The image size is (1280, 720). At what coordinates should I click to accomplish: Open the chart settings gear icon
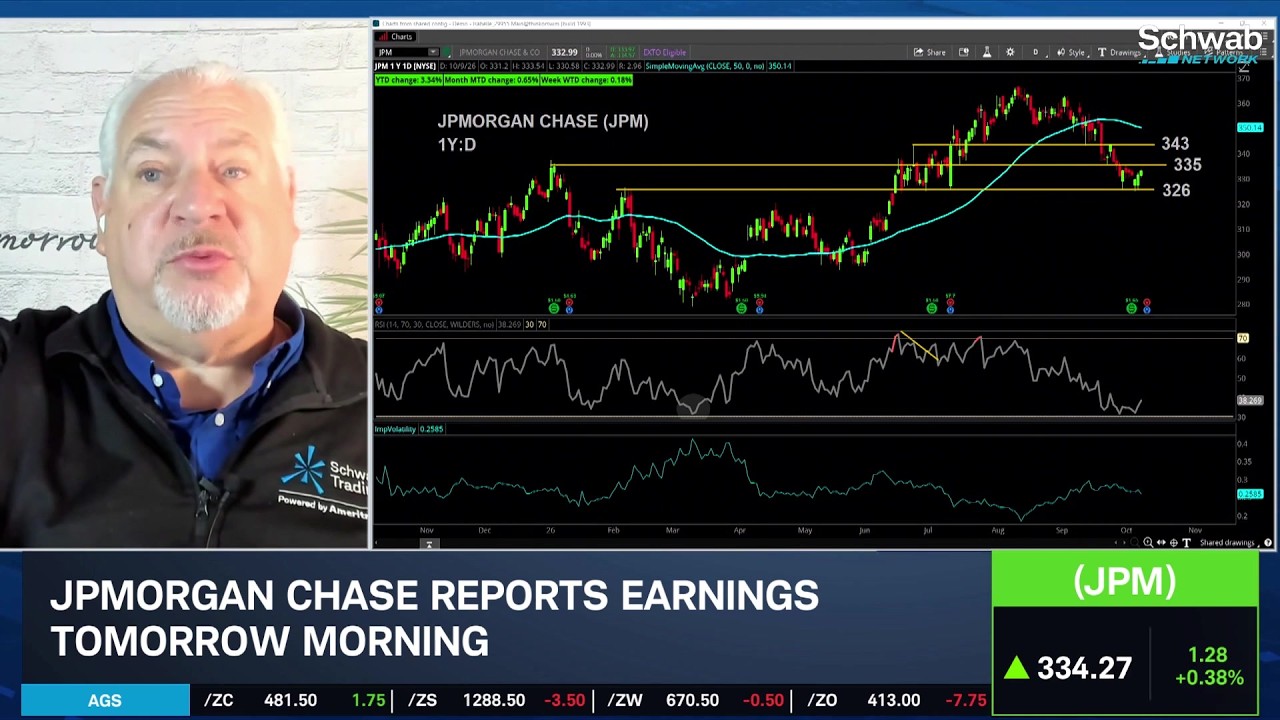1010,52
